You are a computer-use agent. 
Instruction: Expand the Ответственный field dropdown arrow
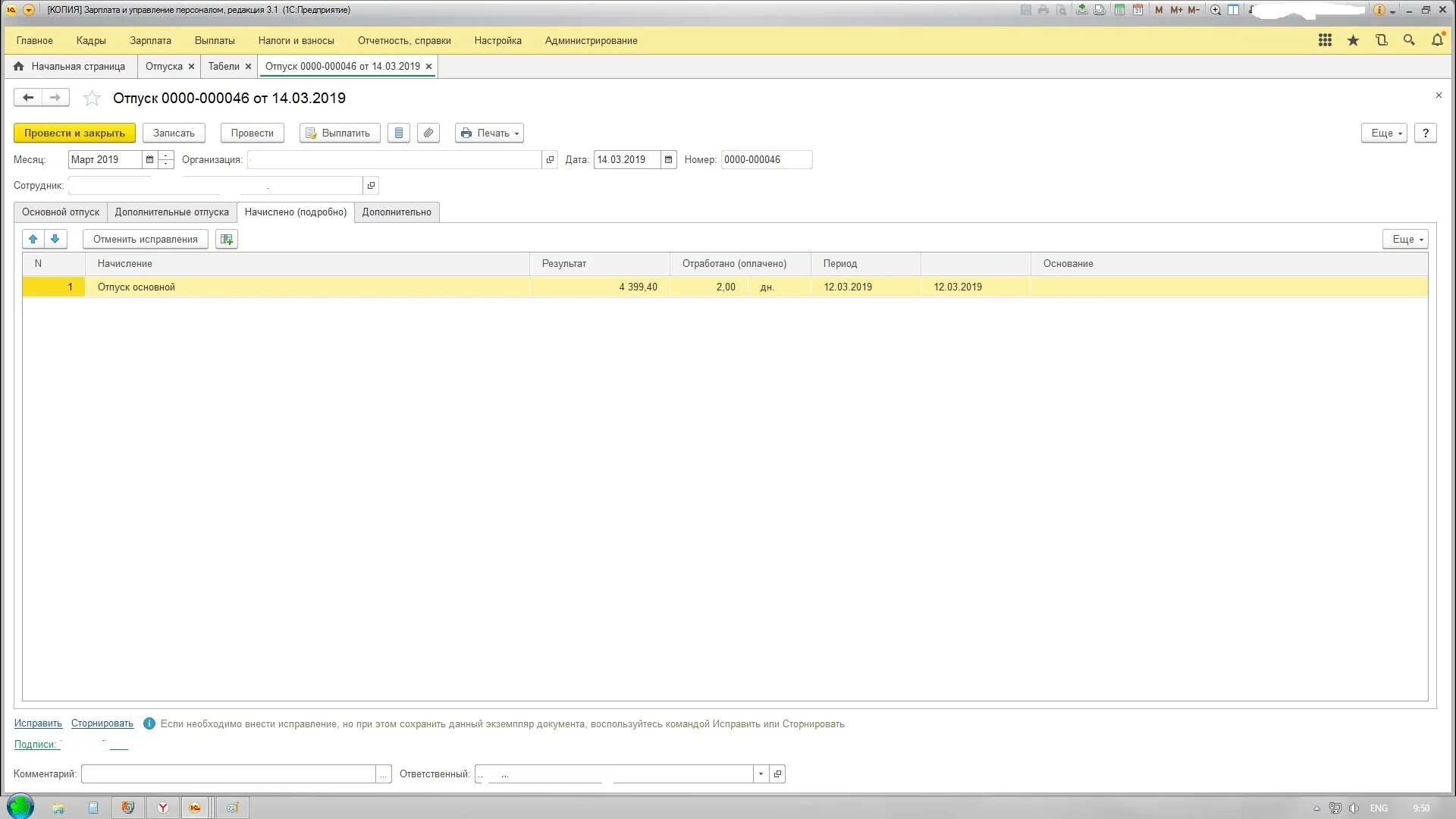click(x=761, y=773)
